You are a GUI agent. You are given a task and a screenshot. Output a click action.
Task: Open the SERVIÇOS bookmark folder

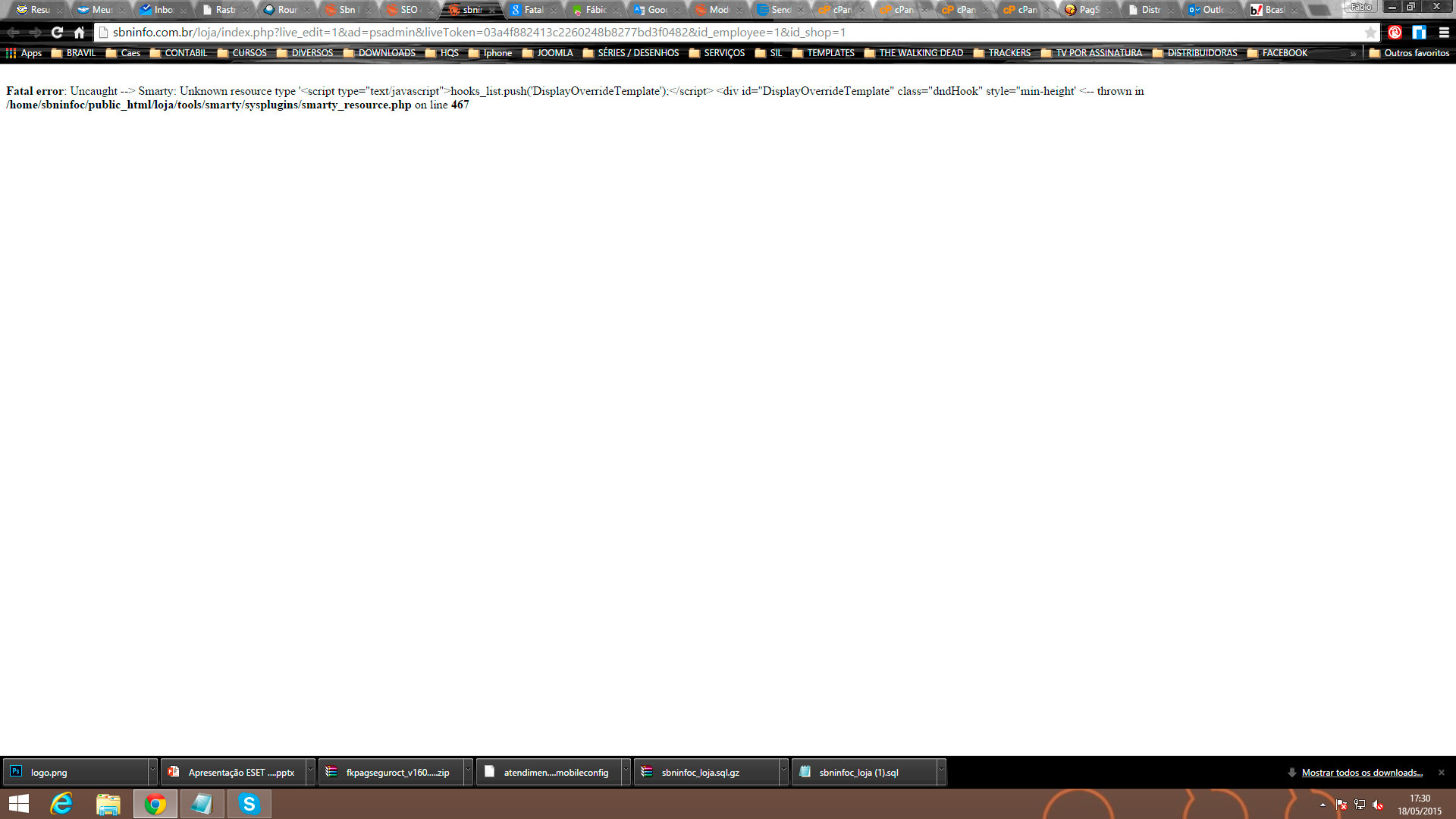[717, 53]
